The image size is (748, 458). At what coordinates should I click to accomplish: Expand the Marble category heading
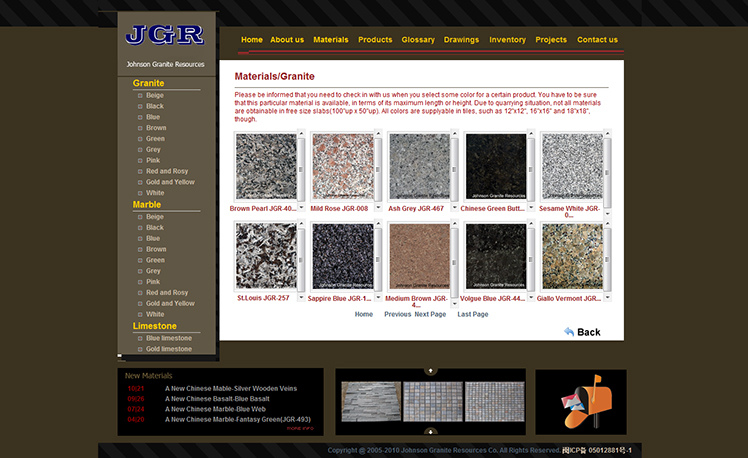tap(147, 204)
